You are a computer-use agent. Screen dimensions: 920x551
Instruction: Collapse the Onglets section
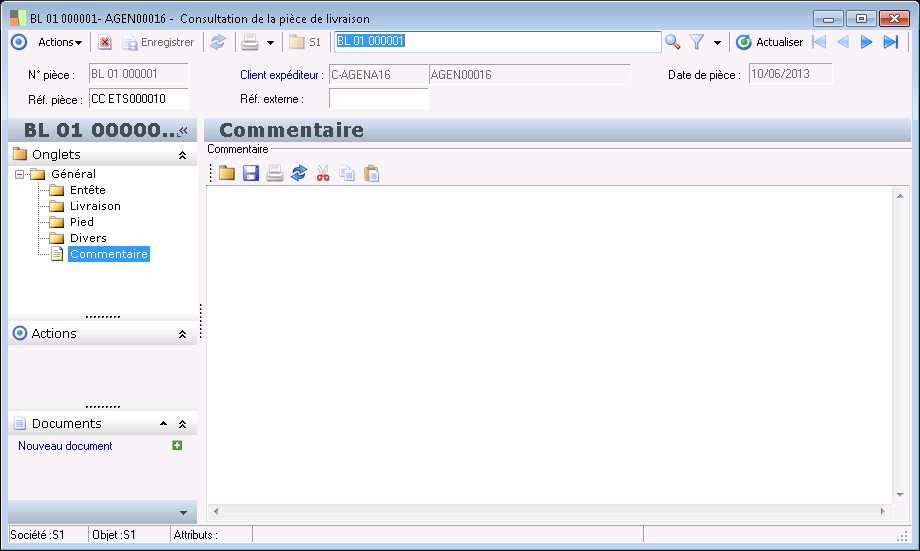[x=182, y=155]
